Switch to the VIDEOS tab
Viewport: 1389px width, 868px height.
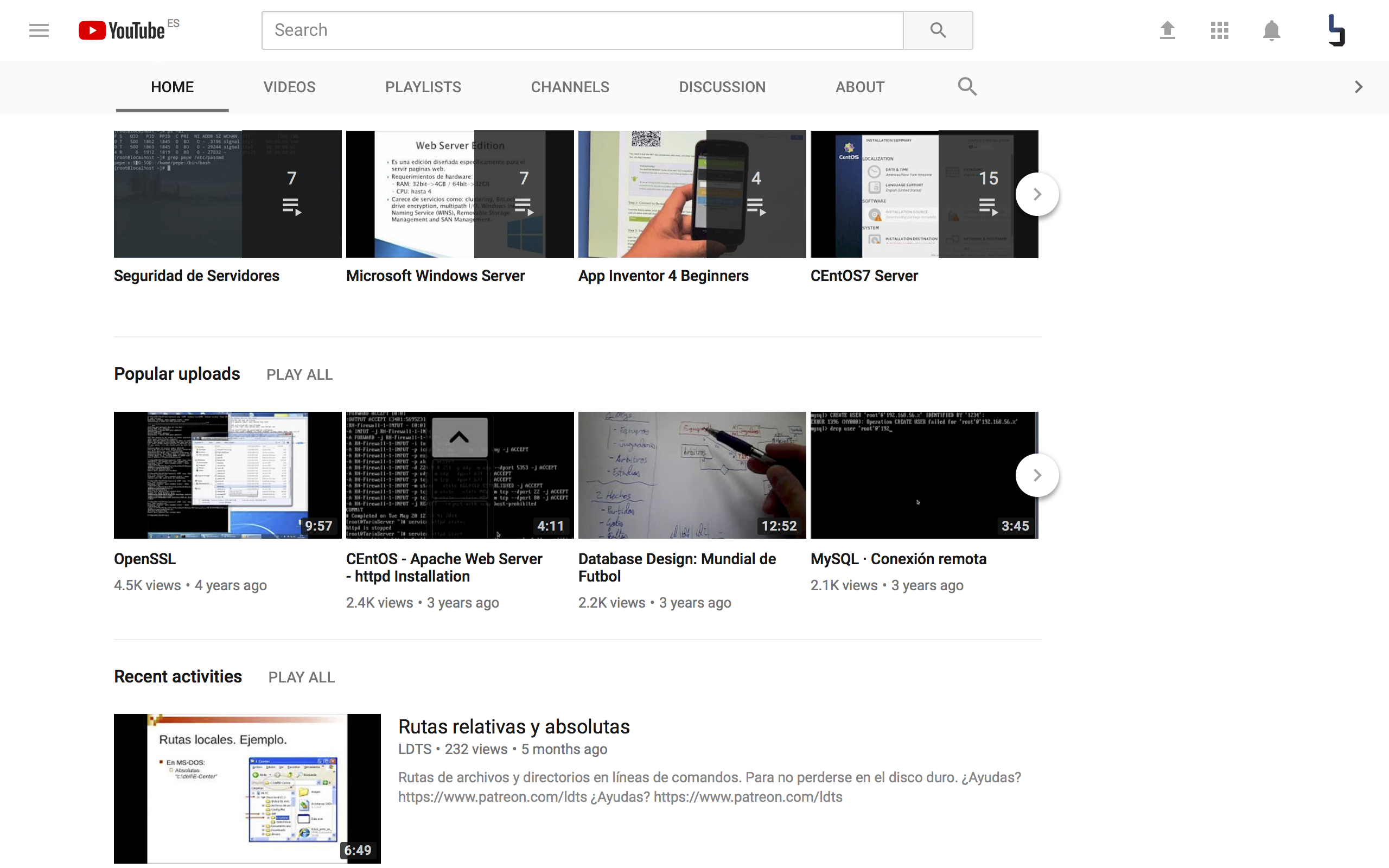289,87
